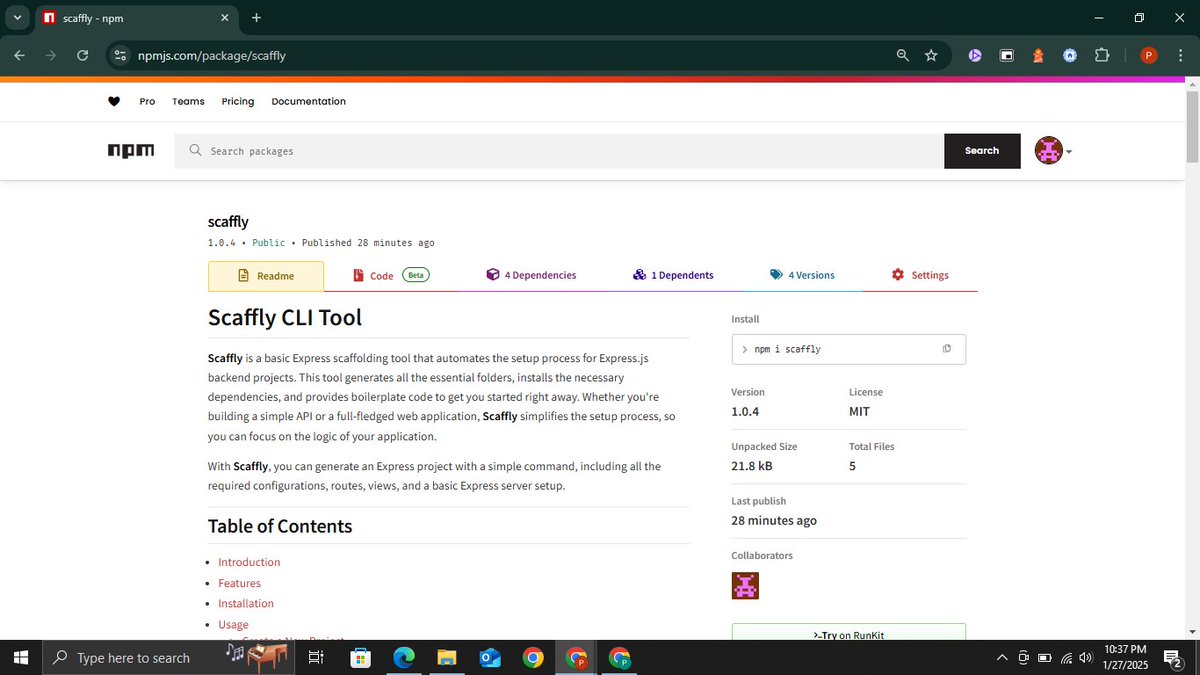Screen dimensions: 1200x675
Task: Open the tab search dropdown arrow
Action: pyautogui.click(x=17, y=18)
